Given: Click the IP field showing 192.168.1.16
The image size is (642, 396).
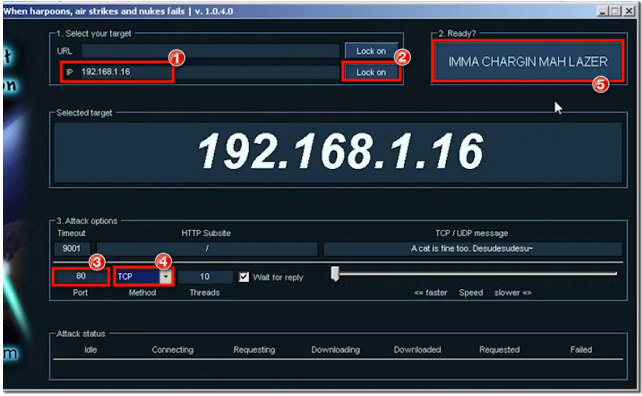Looking at the screenshot, I should tap(210, 72).
